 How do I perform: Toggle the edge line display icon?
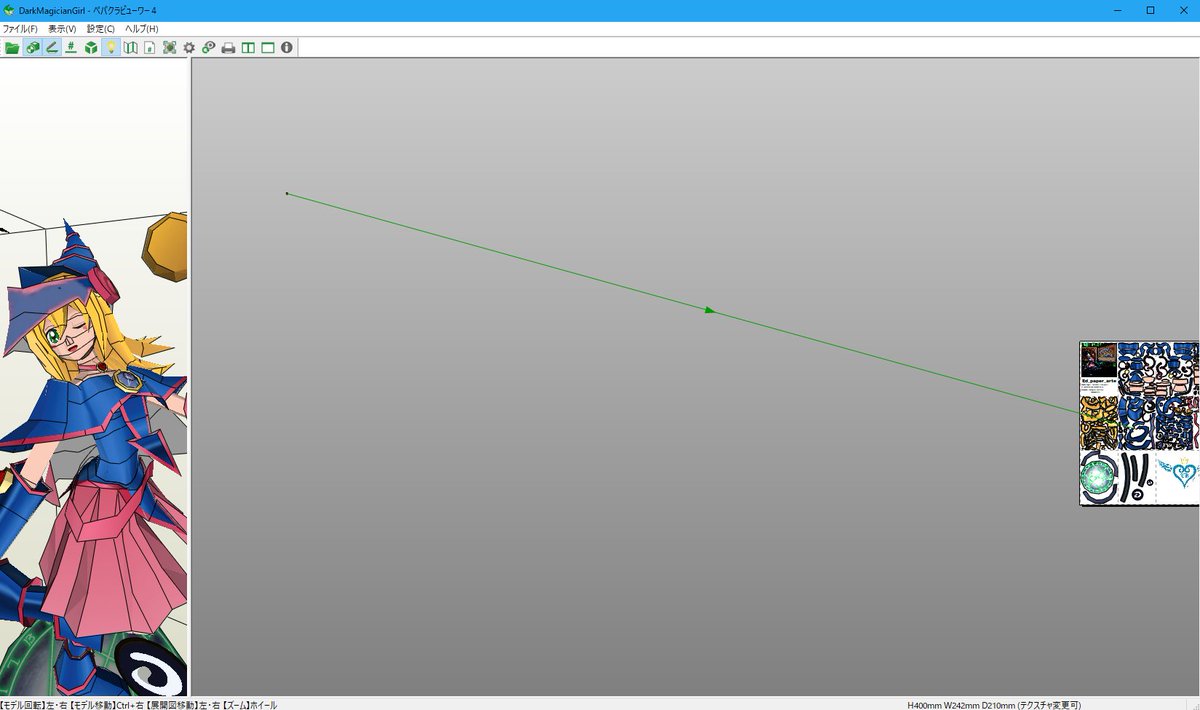51,47
